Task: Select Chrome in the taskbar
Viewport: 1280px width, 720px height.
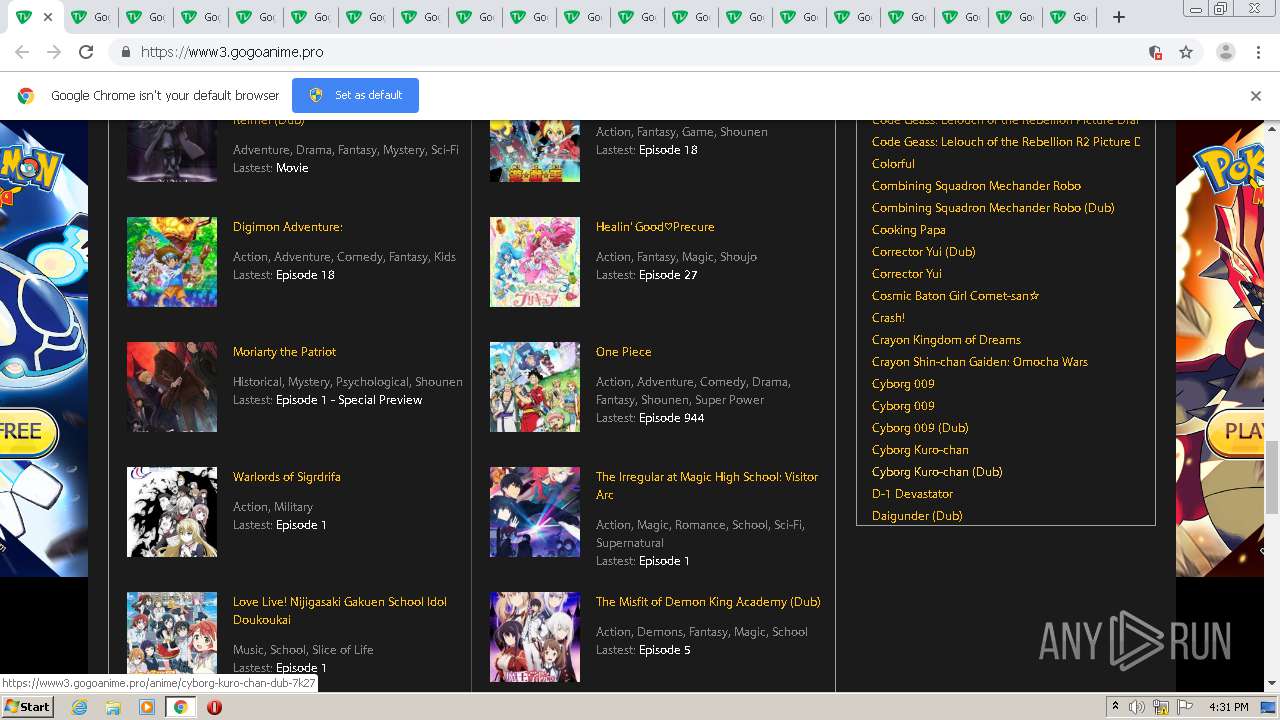Action: point(181,707)
